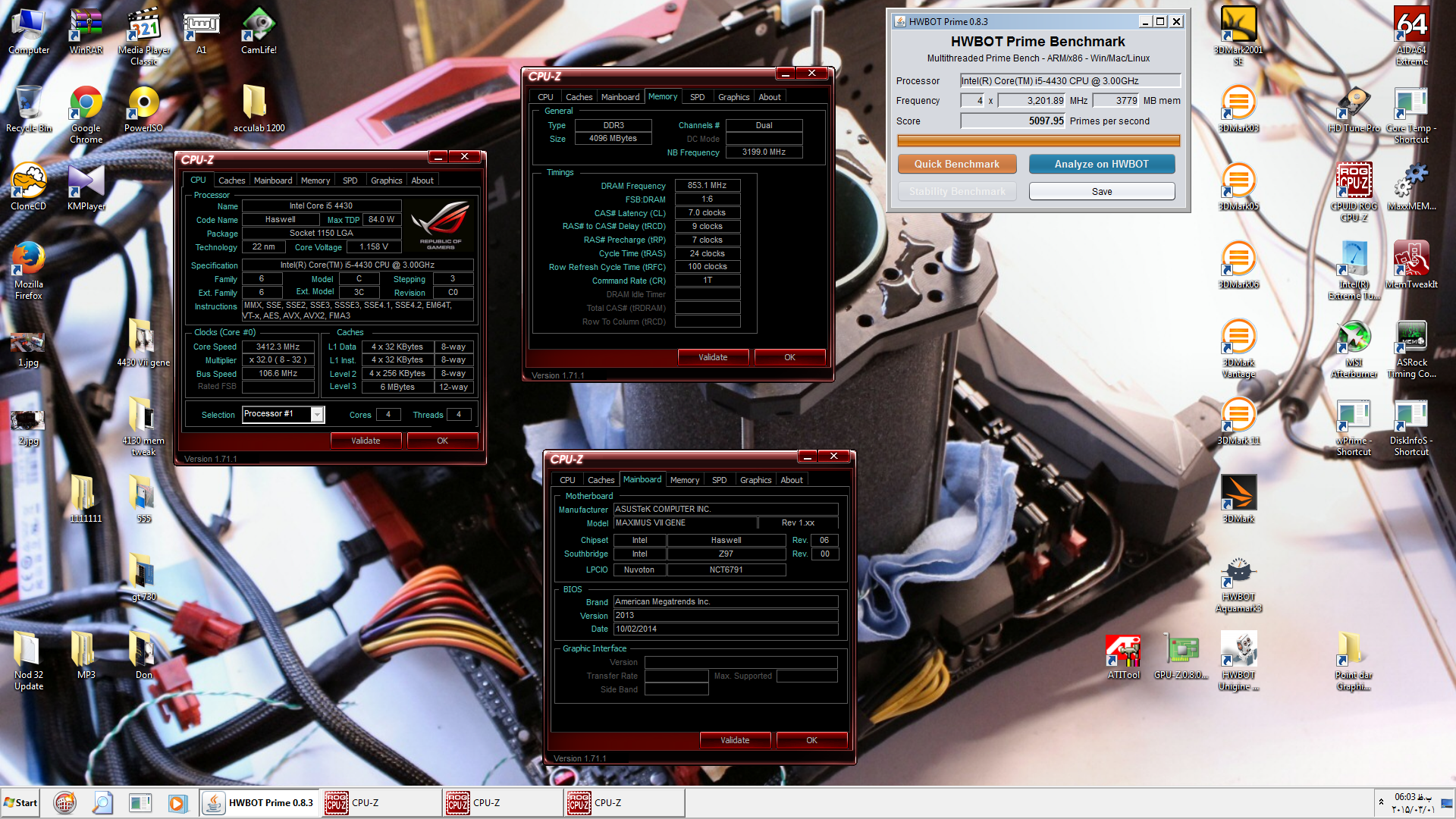Open the acculab 1200 folder

tap(259, 108)
